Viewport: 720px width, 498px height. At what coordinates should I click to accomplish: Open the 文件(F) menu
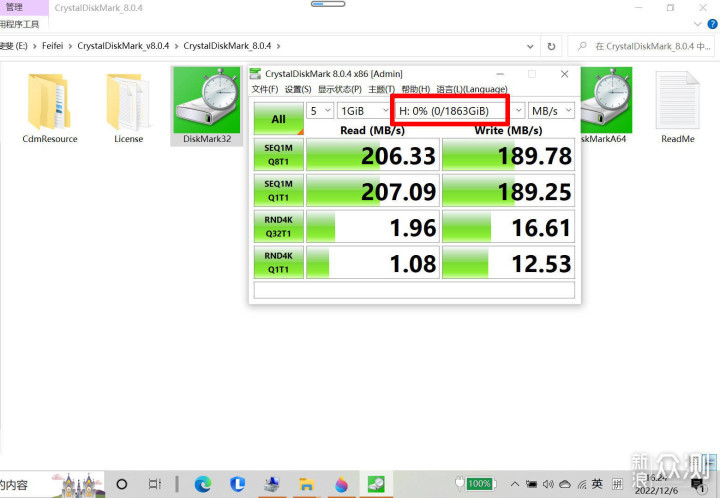tap(264, 89)
